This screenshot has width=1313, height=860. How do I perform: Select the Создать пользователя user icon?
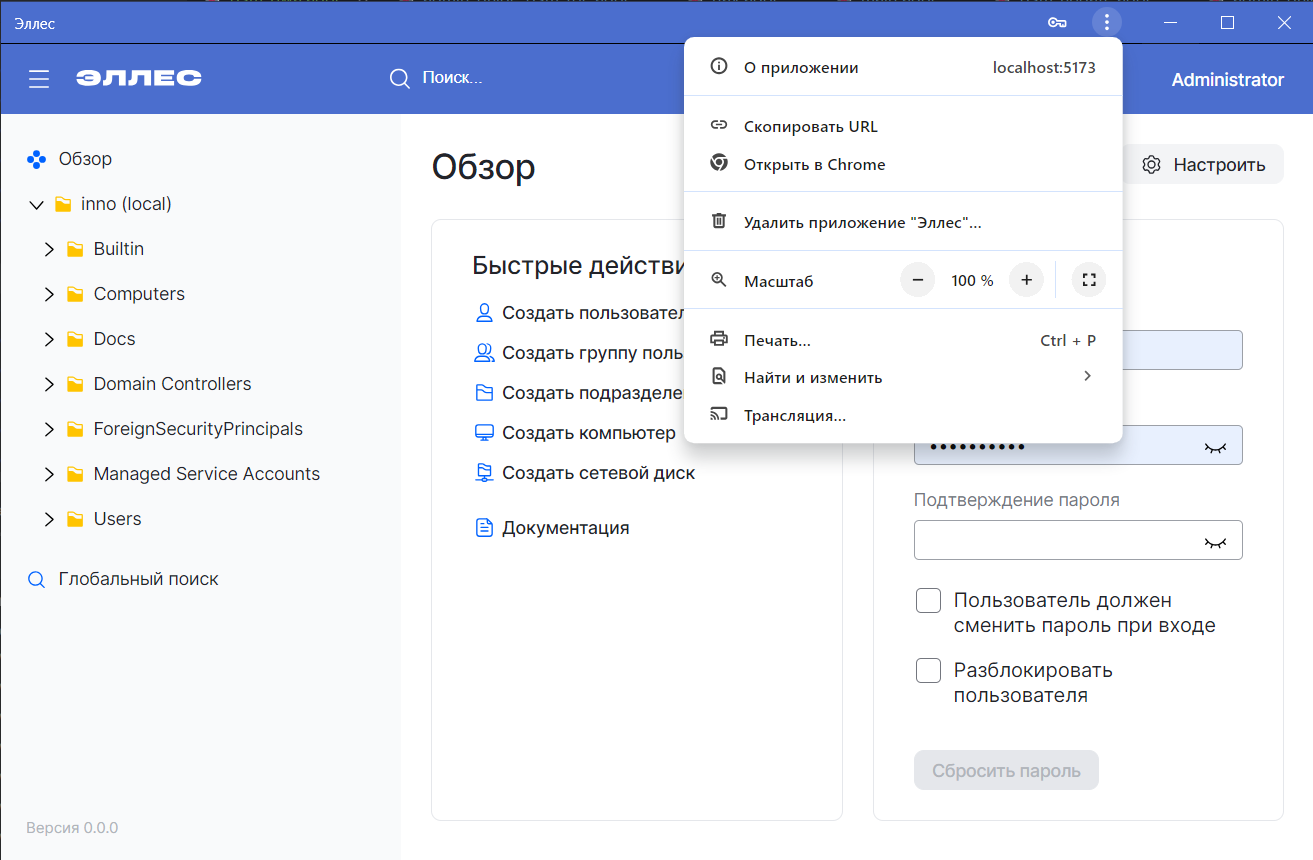point(485,312)
